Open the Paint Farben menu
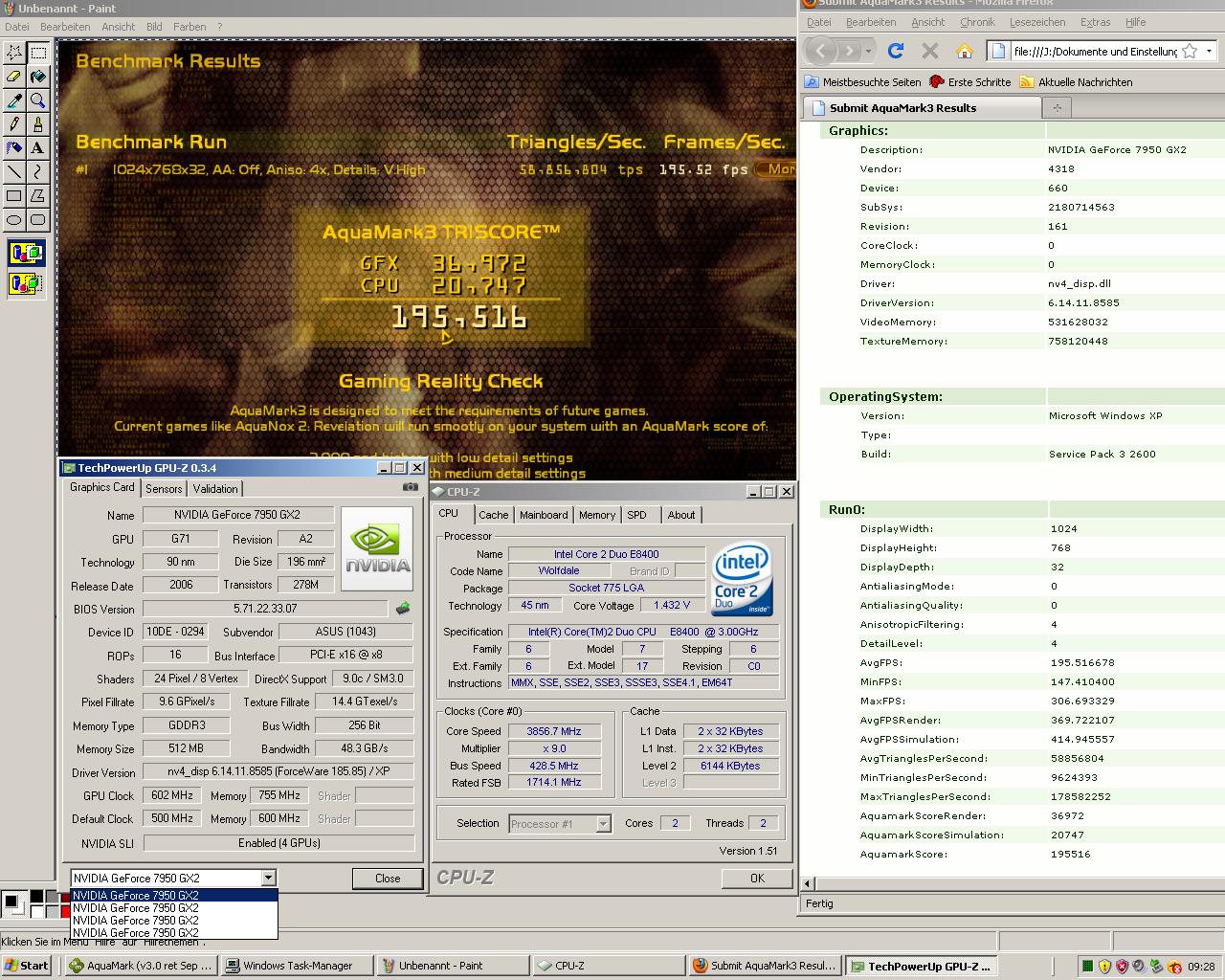 tap(189, 27)
